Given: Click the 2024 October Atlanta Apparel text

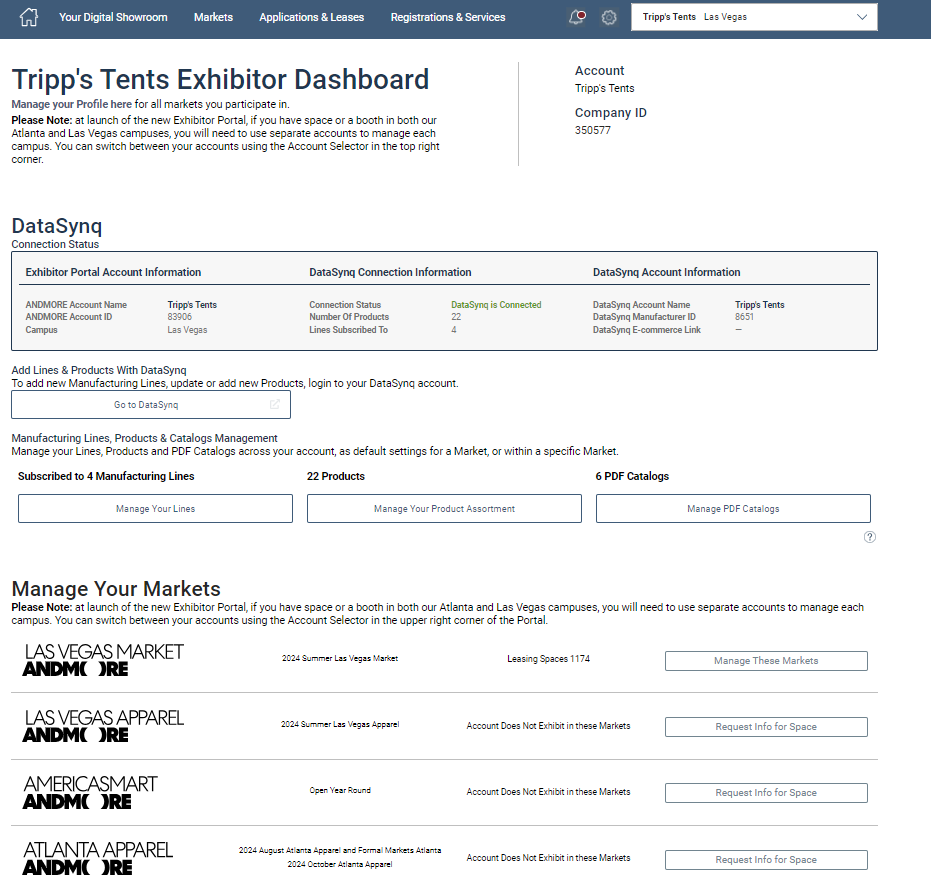Looking at the screenshot, I should 340,864.
